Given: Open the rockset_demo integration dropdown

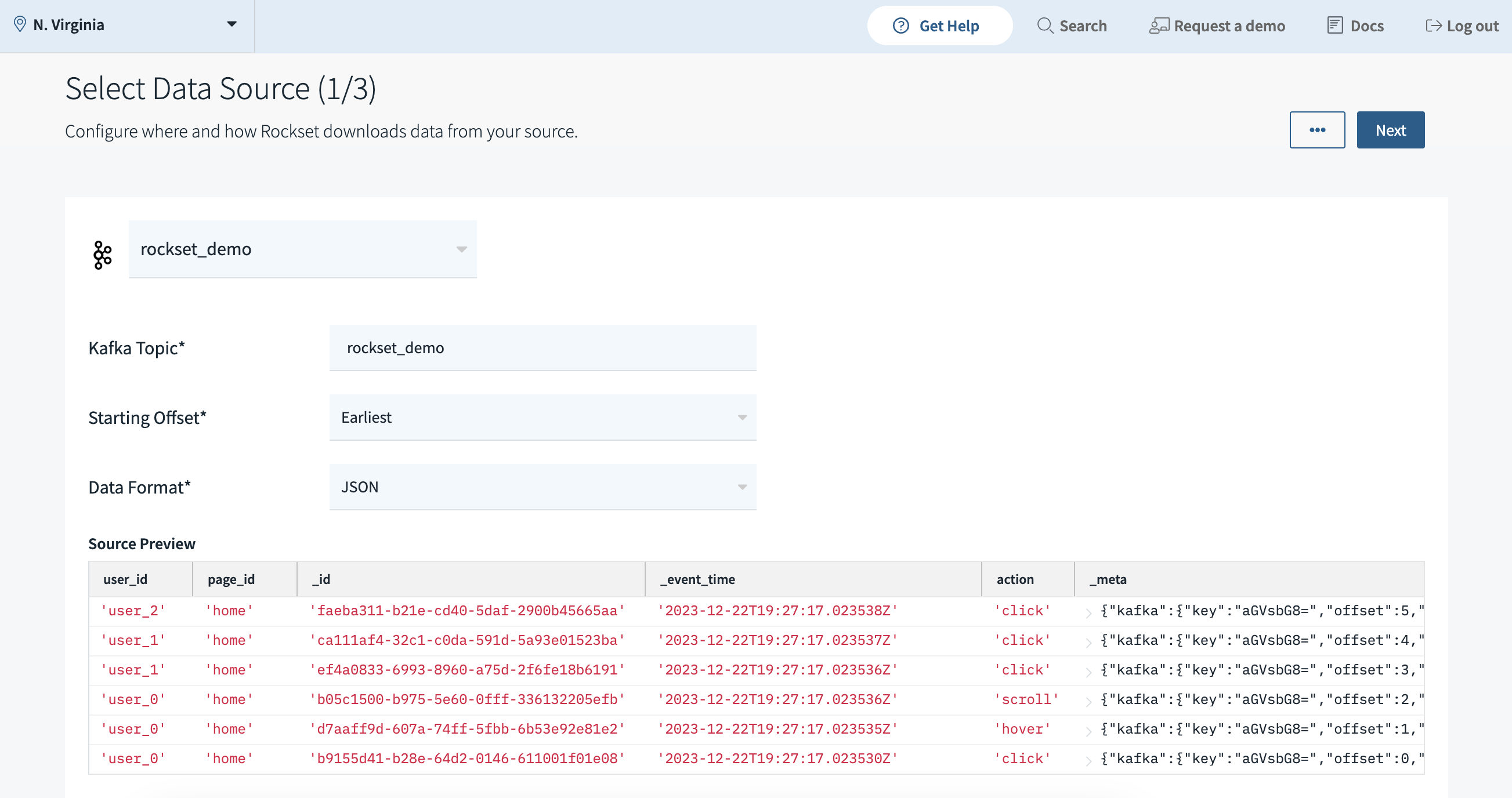Looking at the screenshot, I should click(x=302, y=249).
